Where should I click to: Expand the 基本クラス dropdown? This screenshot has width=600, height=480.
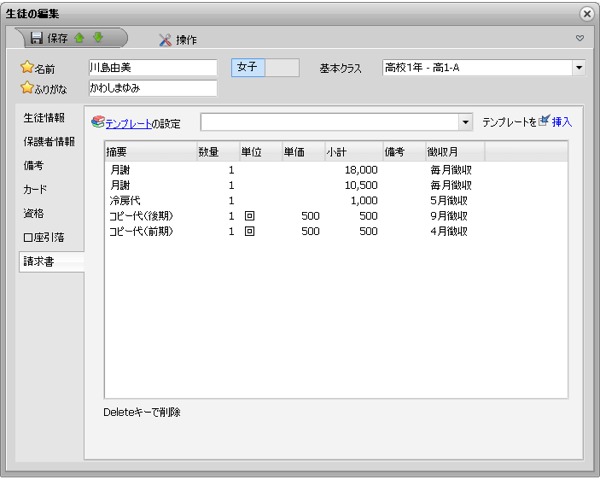pos(578,68)
